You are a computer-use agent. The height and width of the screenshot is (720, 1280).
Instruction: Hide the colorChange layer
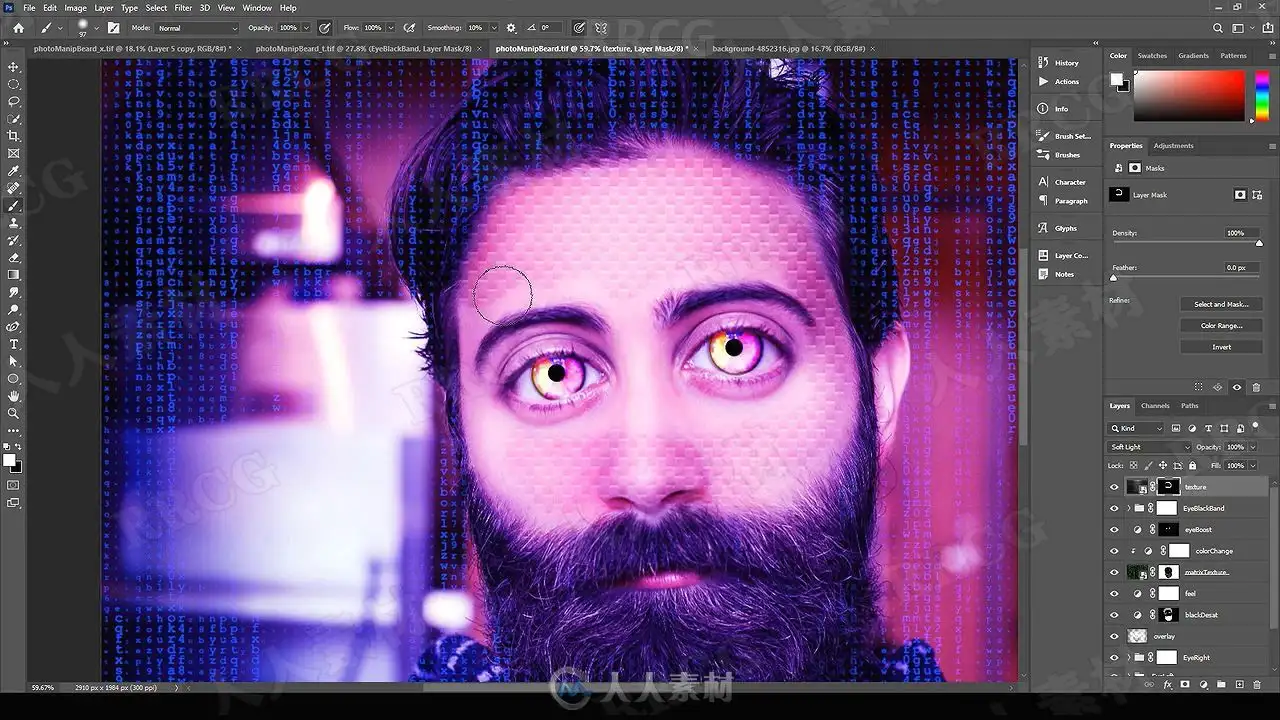click(1114, 551)
